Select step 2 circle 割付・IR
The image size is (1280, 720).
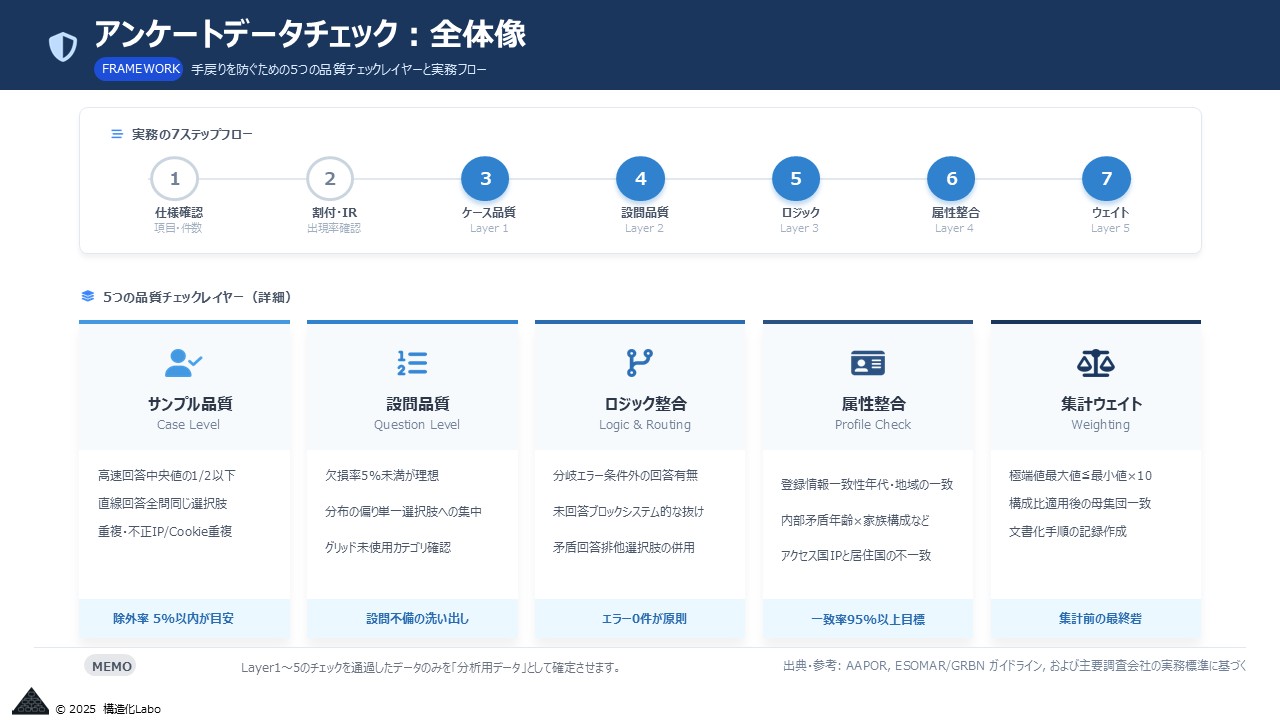coord(330,179)
